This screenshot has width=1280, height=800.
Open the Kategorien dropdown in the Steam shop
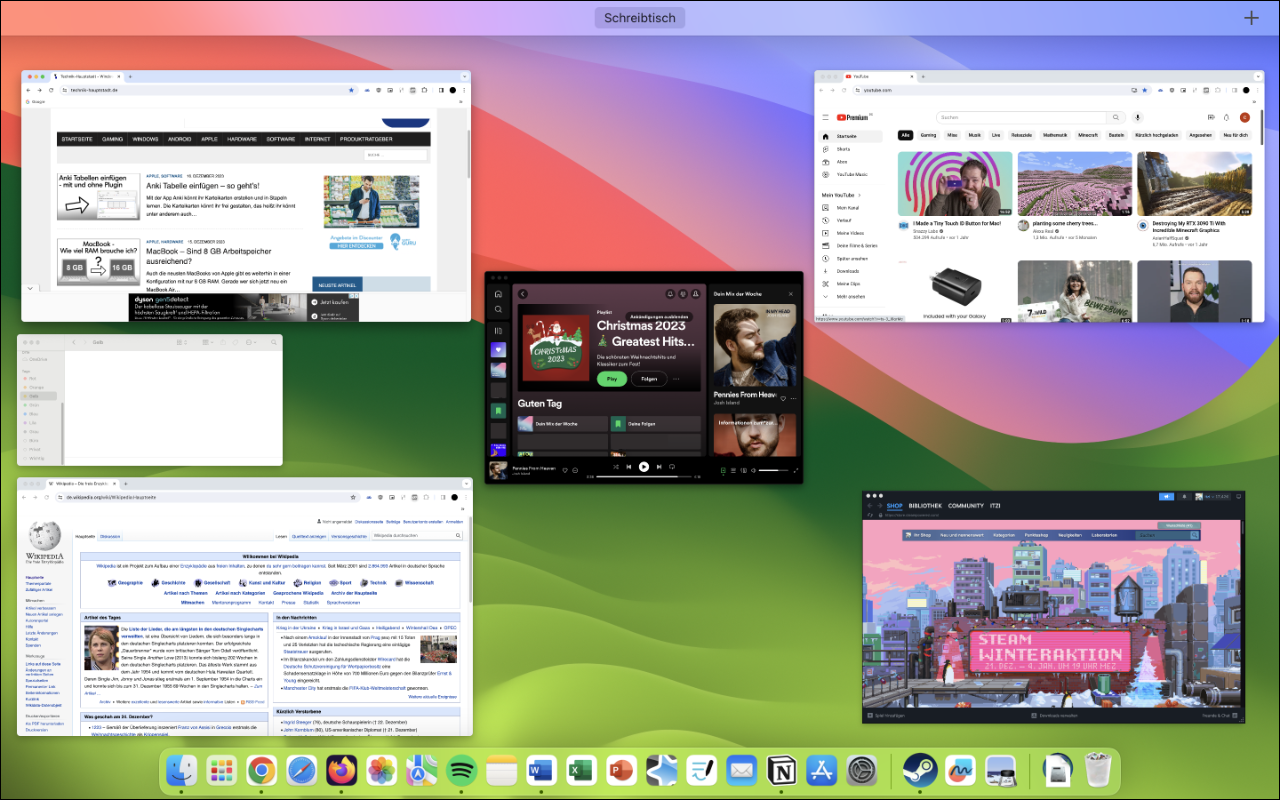point(1005,535)
